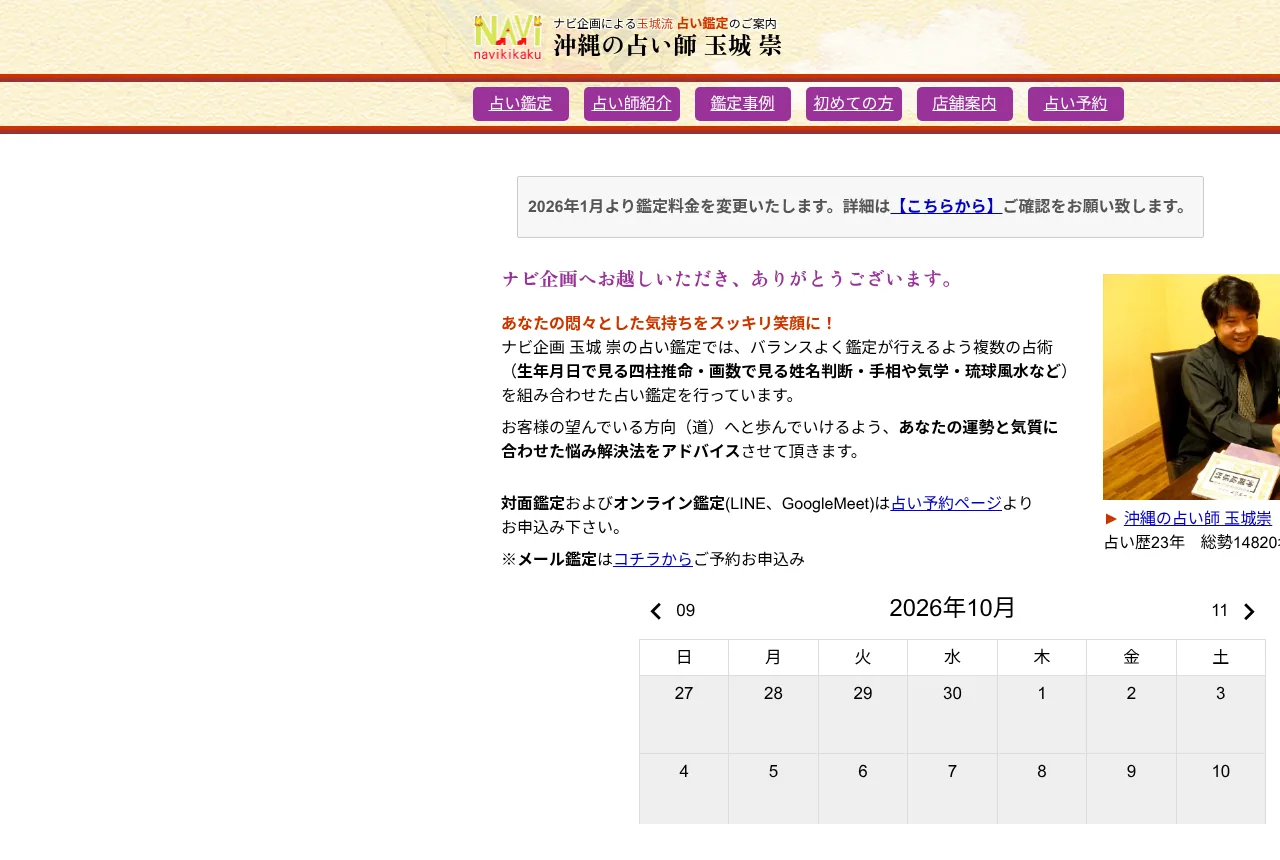Open the 占い予約ページ link
Screen dimensions: 1280x860
pyautogui.click(x=946, y=503)
